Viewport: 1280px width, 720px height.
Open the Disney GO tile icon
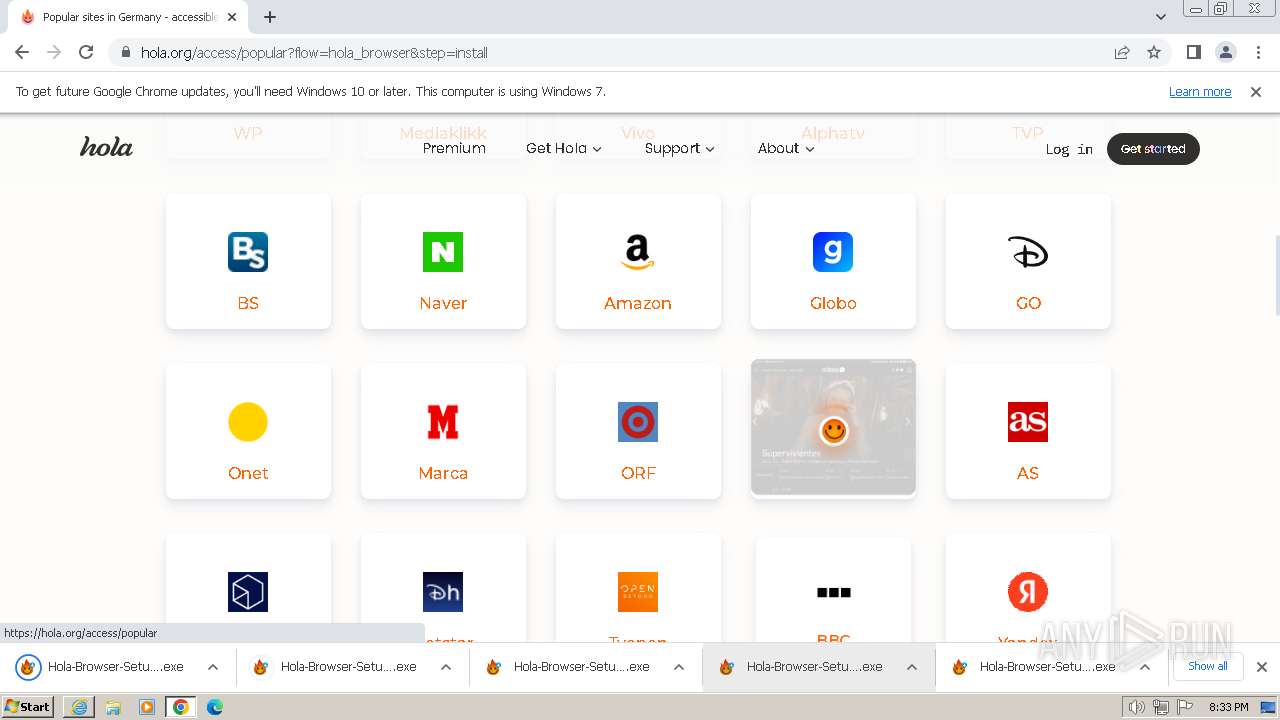point(1028,252)
